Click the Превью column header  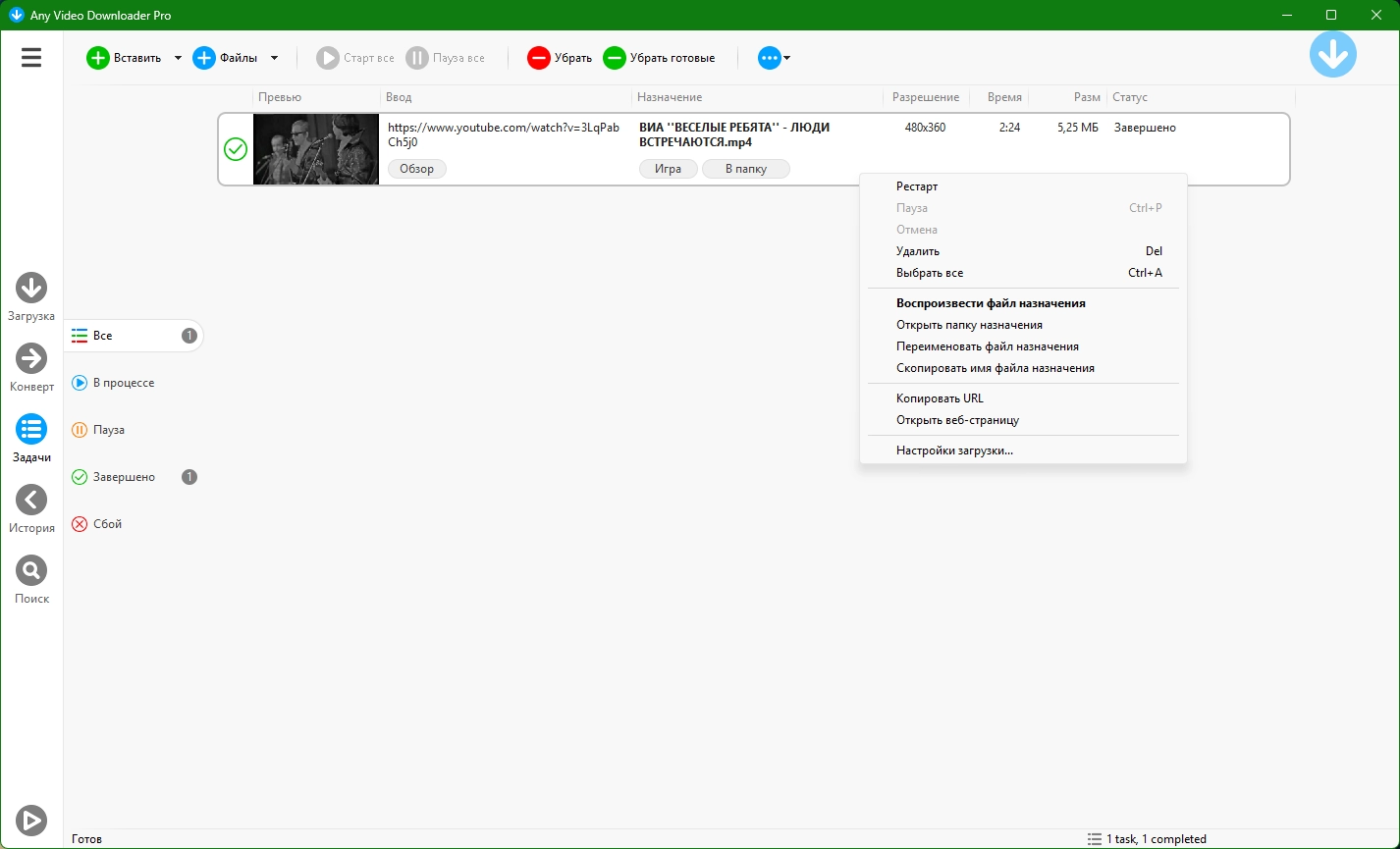316,97
